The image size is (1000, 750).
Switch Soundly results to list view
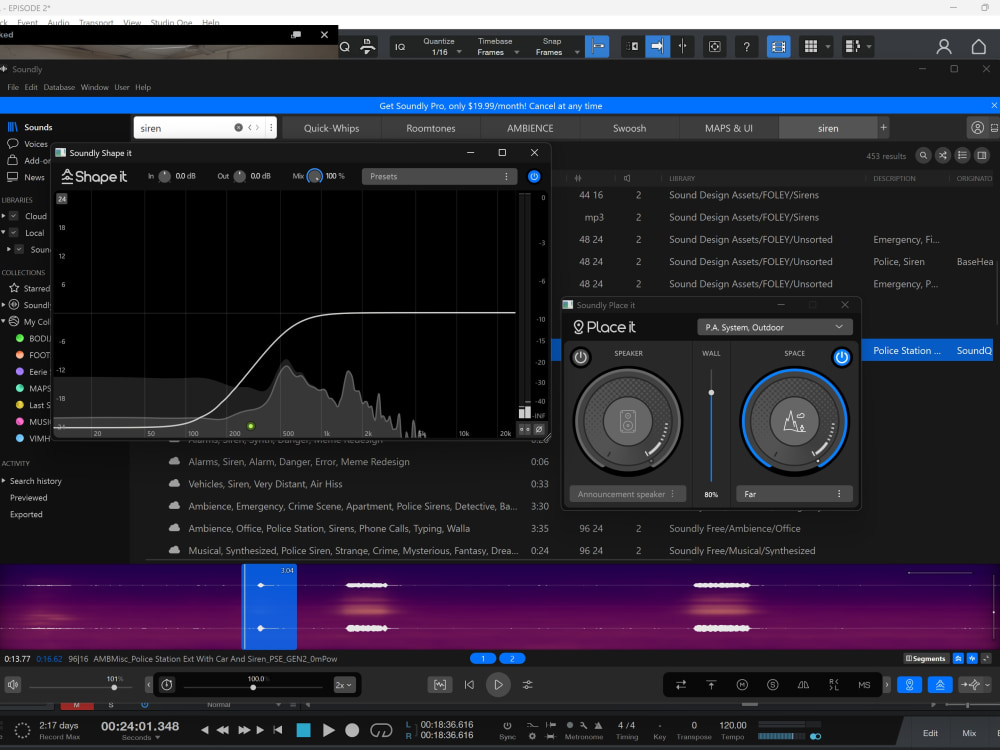(962, 156)
